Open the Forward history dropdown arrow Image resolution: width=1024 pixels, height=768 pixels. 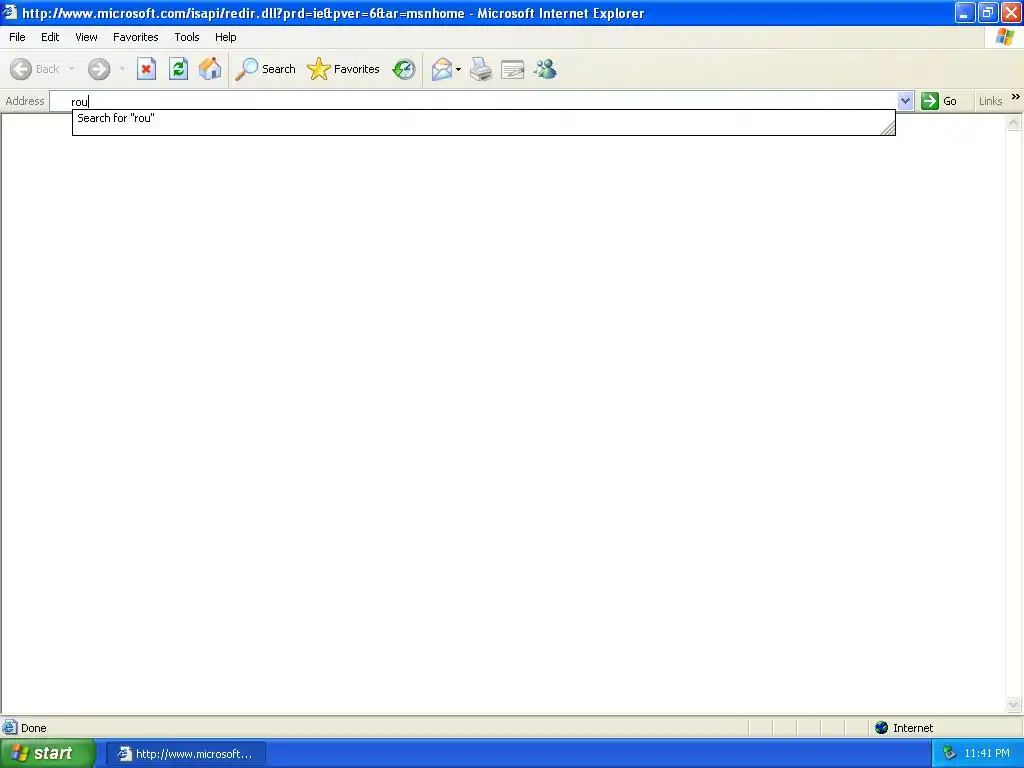point(122,69)
